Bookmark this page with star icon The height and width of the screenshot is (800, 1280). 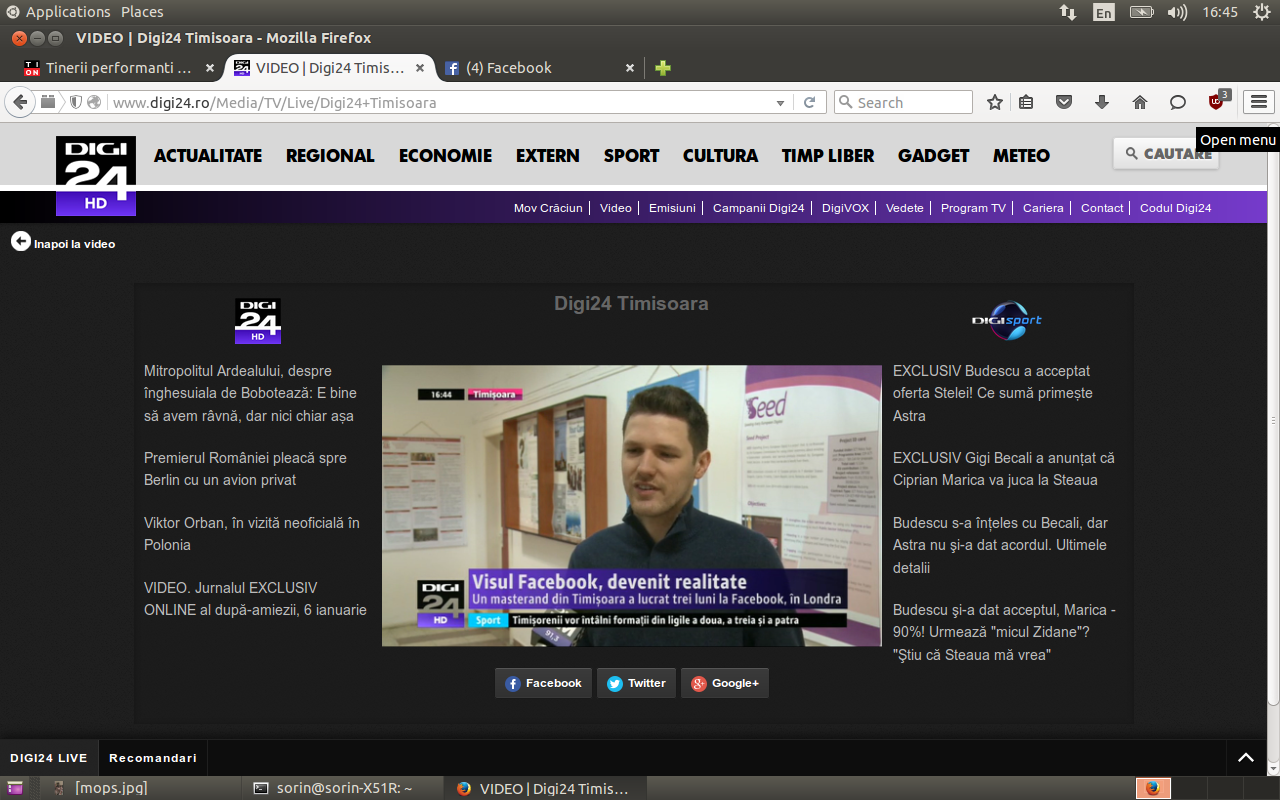coord(995,102)
